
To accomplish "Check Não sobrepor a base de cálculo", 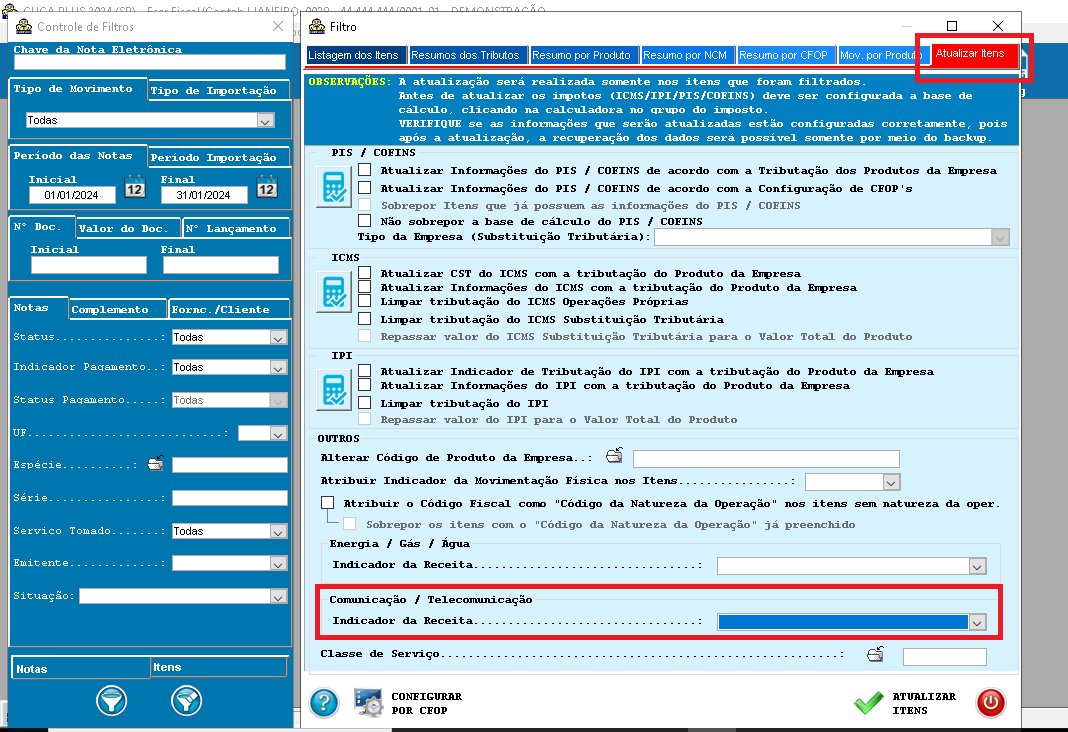I will pyautogui.click(x=365, y=221).
